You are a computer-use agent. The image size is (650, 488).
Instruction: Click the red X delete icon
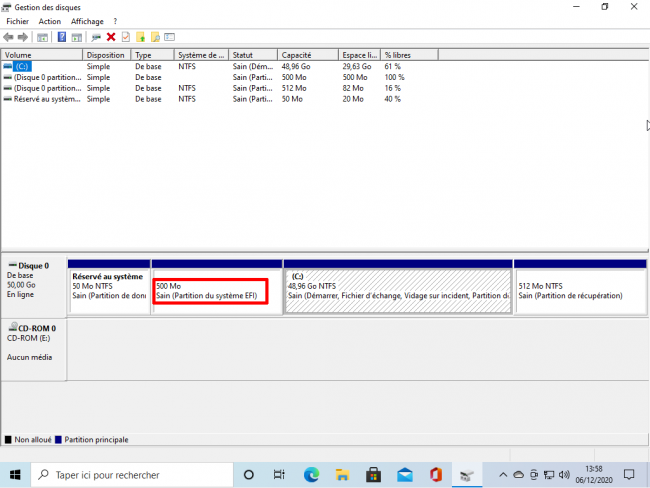(111, 37)
